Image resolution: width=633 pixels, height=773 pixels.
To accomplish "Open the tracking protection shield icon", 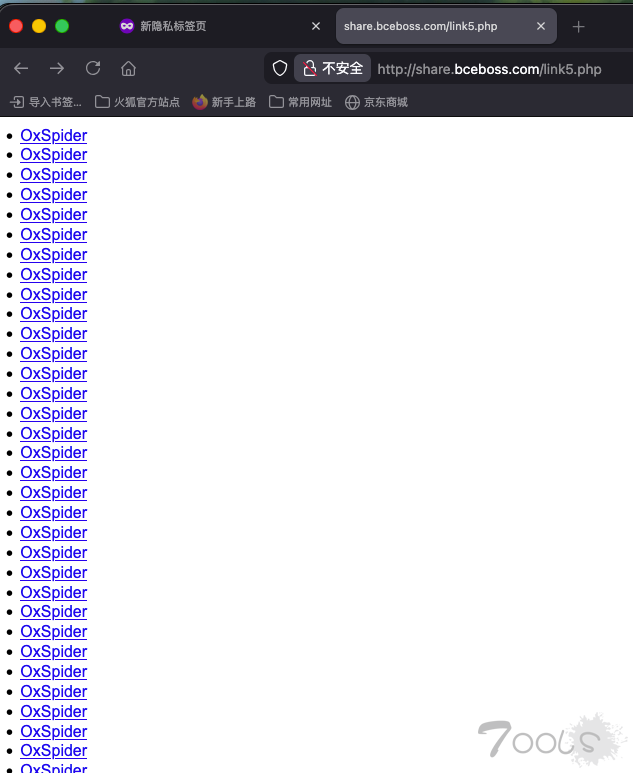I will click(x=280, y=69).
